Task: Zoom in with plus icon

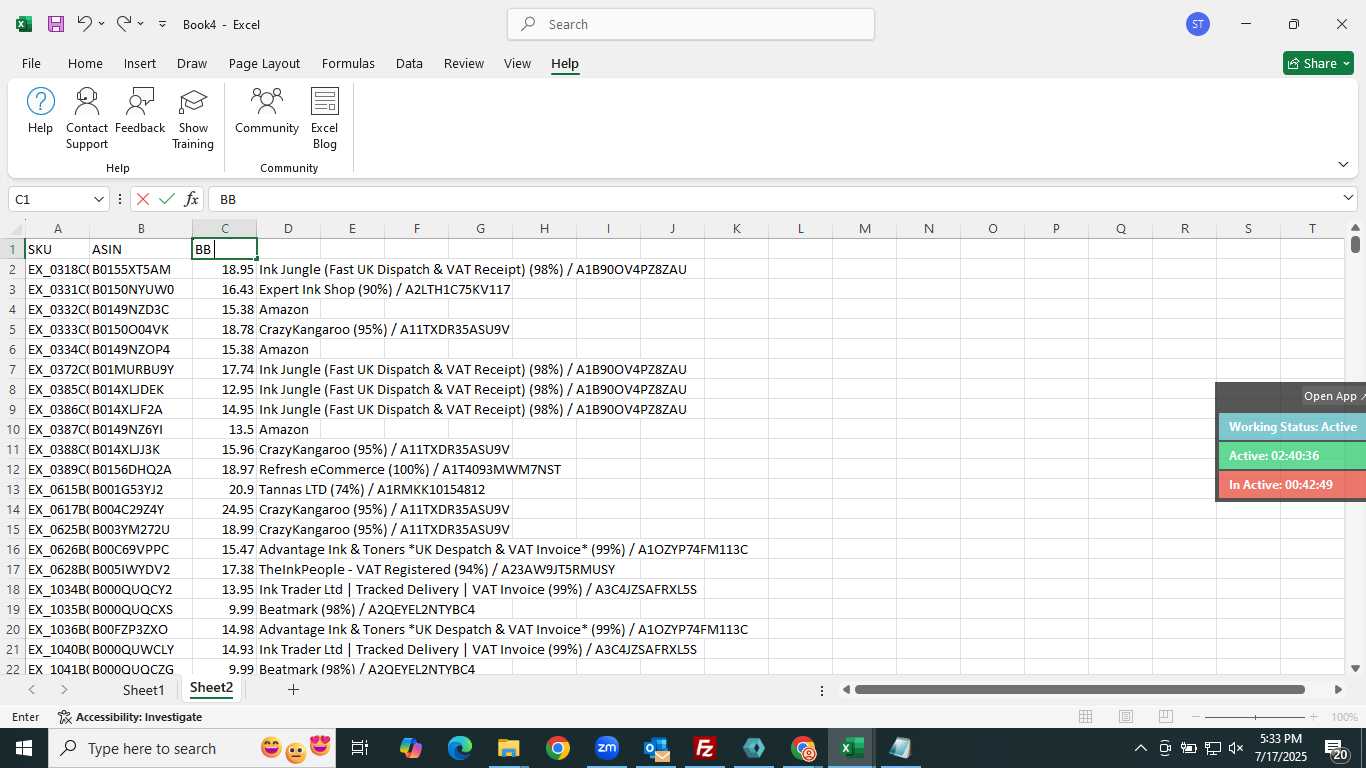Action: [1313, 717]
